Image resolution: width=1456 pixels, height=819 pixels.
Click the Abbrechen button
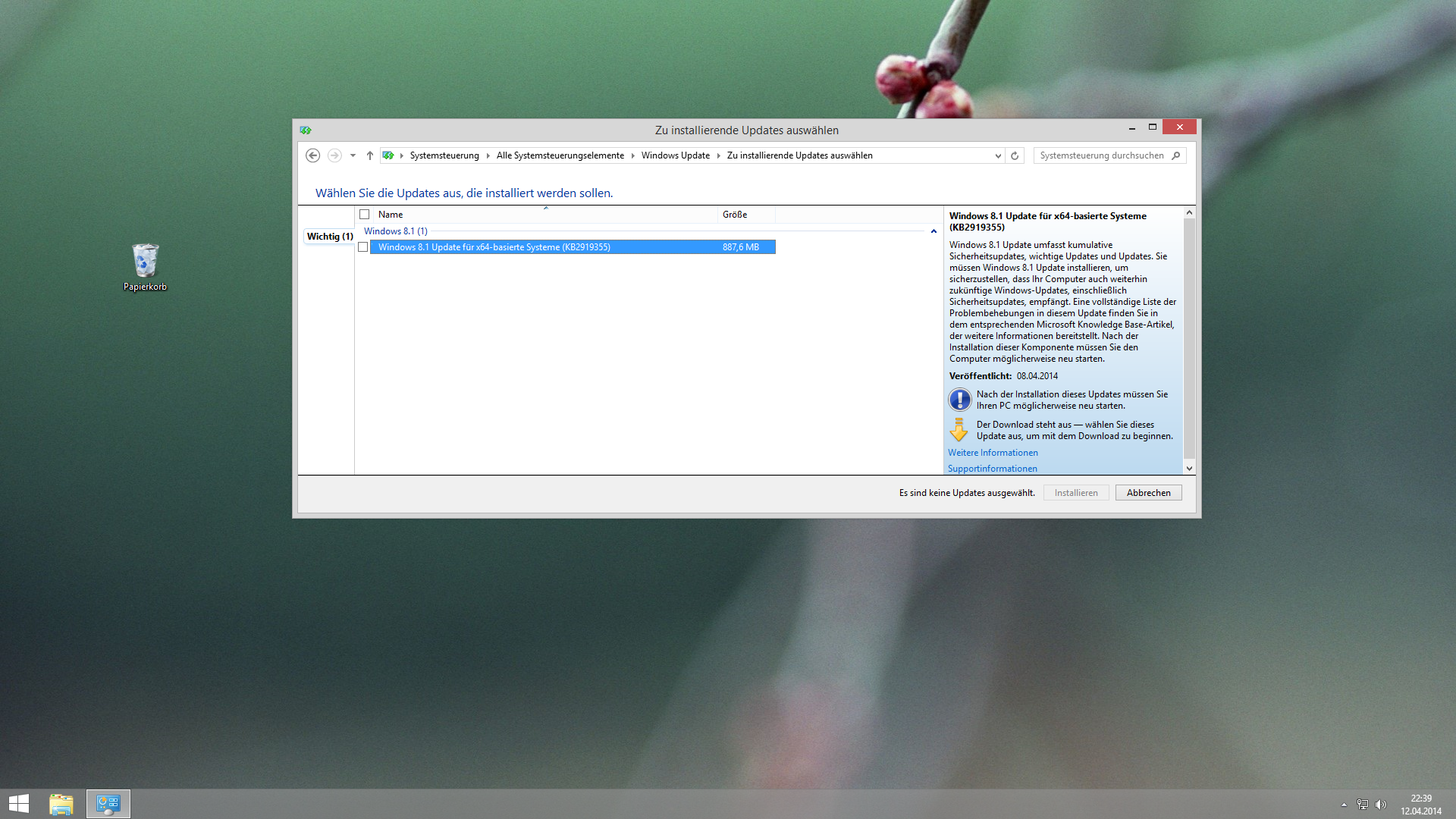[x=1148, y=493]
